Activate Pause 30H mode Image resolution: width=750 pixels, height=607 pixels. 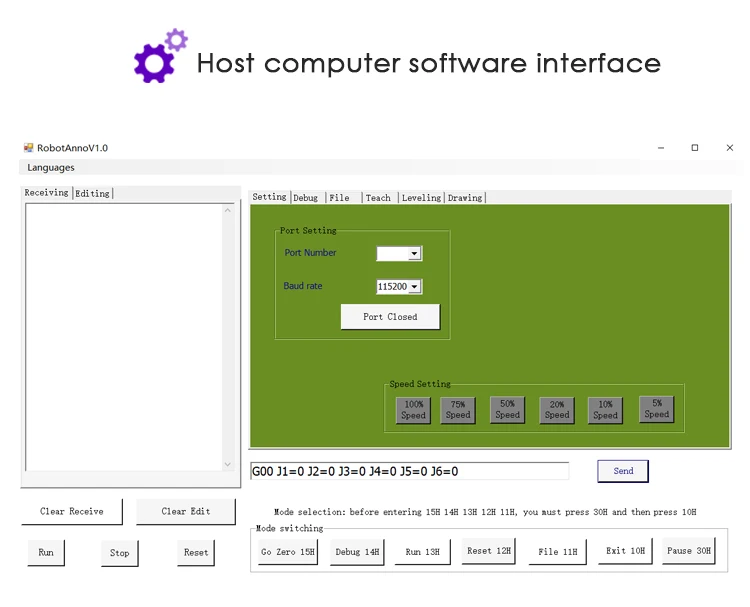coord(689,551)
